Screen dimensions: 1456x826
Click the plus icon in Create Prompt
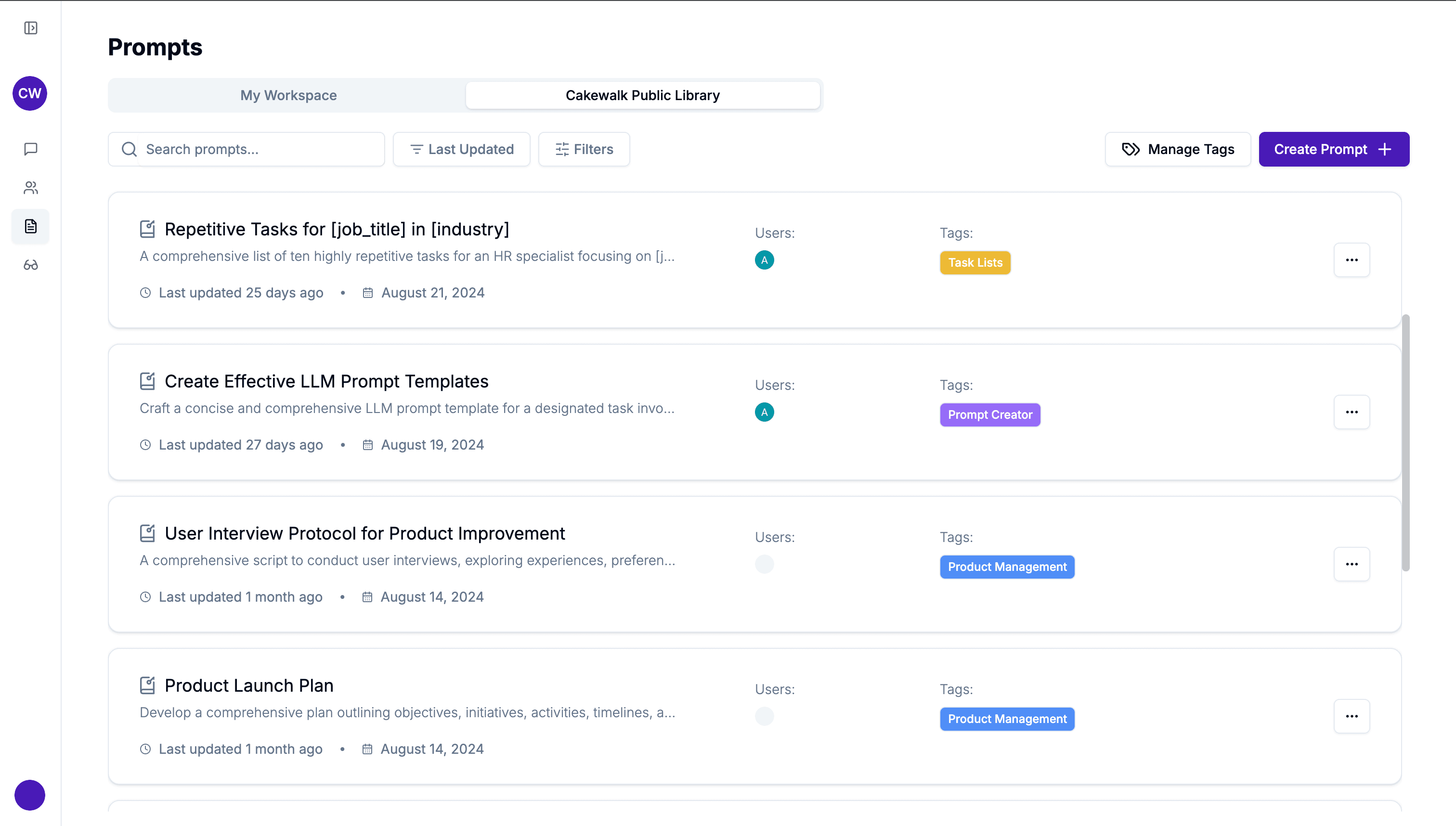pyautogui.click(x=1385, y=149)
